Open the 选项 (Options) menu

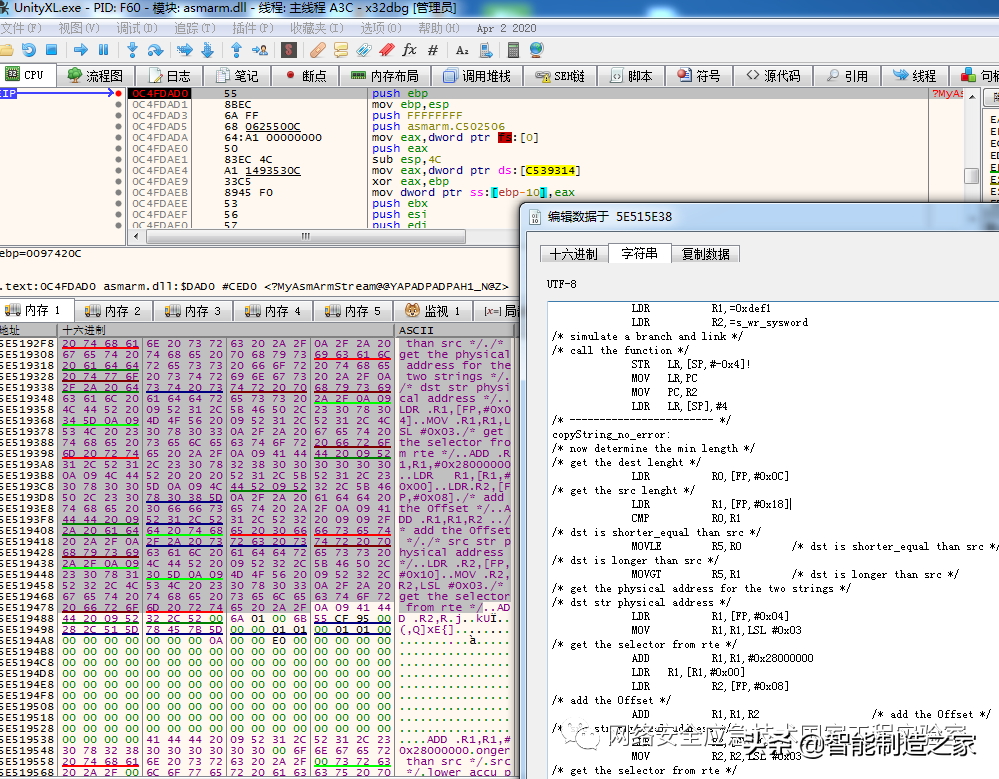pos(380,28)
